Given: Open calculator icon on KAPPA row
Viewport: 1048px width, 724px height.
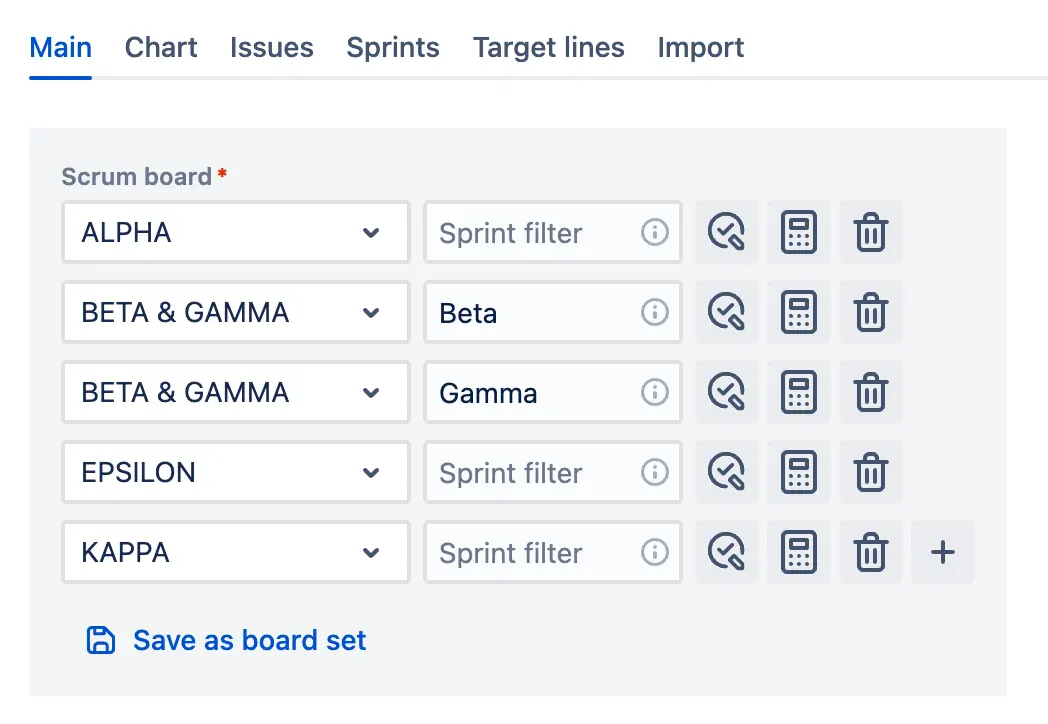Looking at the screenshot, I should pyautogui.click(x=799, y=553).
